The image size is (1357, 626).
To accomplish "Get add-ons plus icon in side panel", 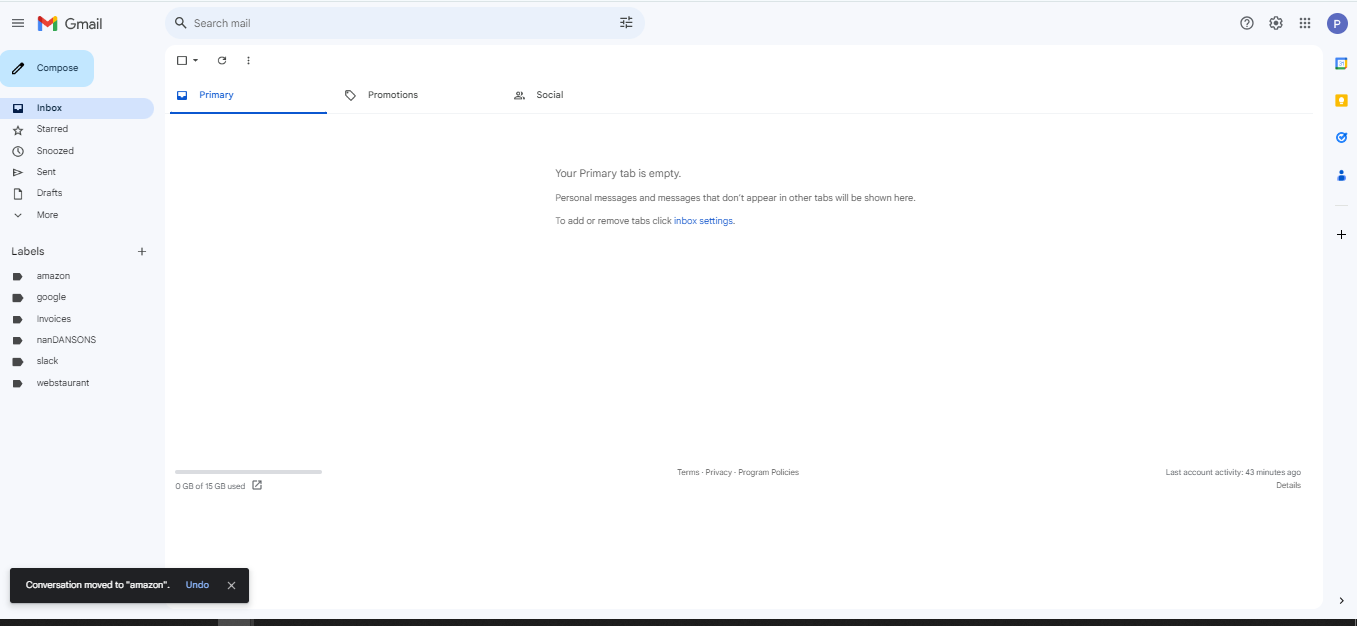I will [1341, 234].
